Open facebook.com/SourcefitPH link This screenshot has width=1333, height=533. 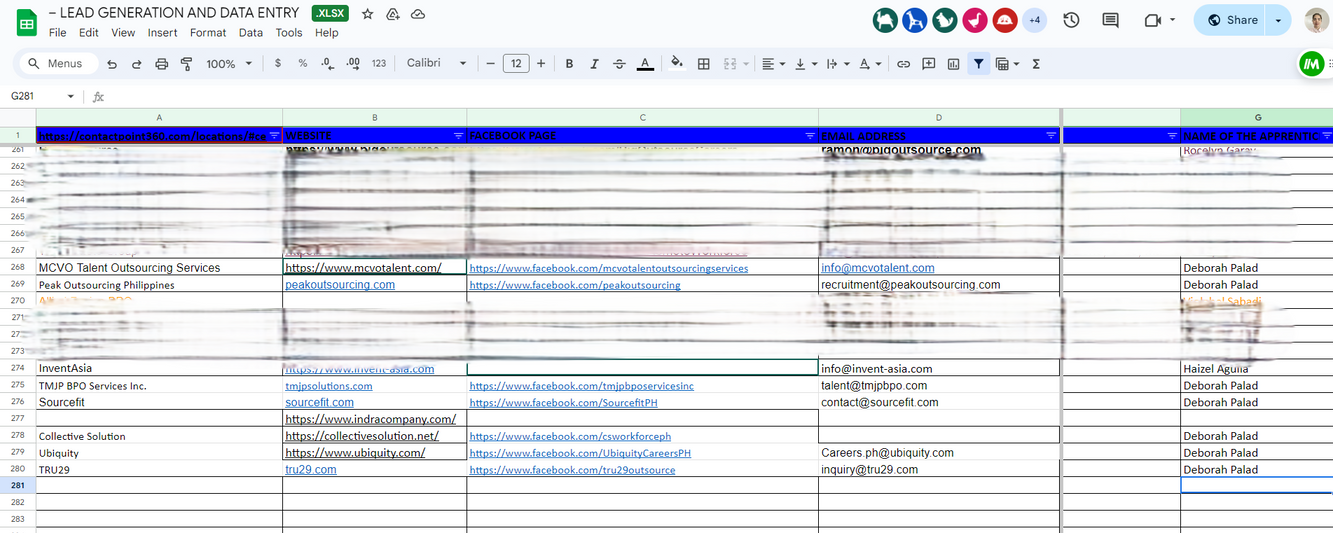(x=564, y=403)
